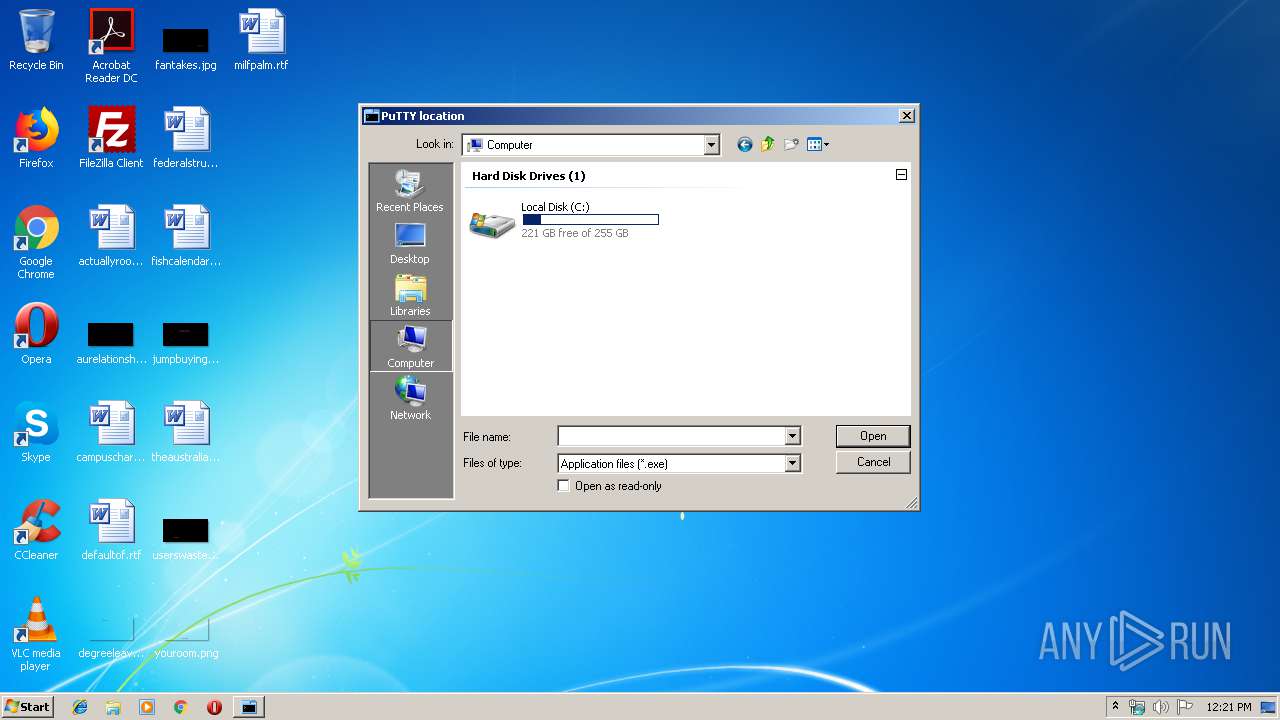Open the volume control tray icon
1280x720 pixels.
(1160, 707)
